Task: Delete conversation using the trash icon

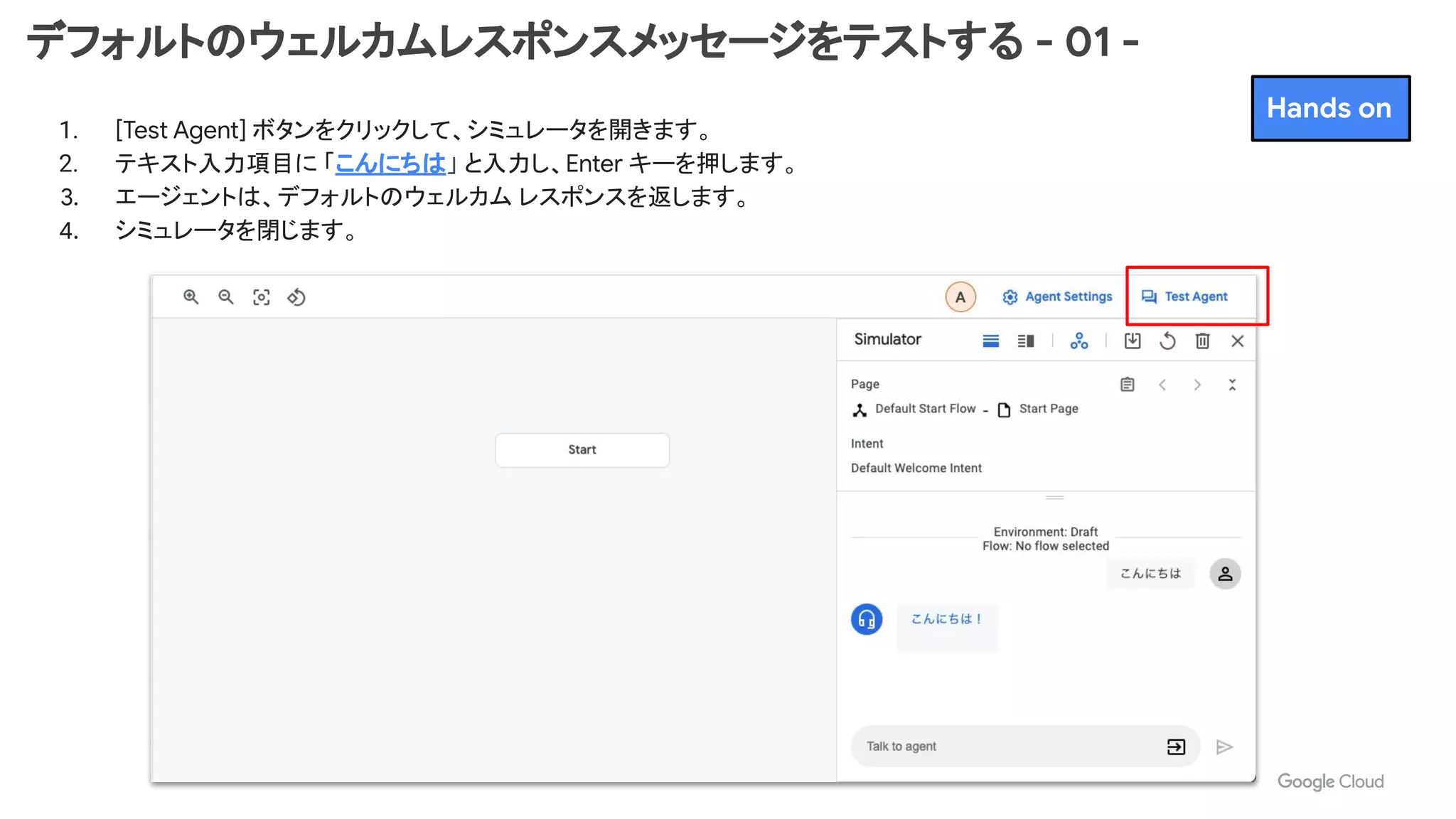Action: point(1202,341)
